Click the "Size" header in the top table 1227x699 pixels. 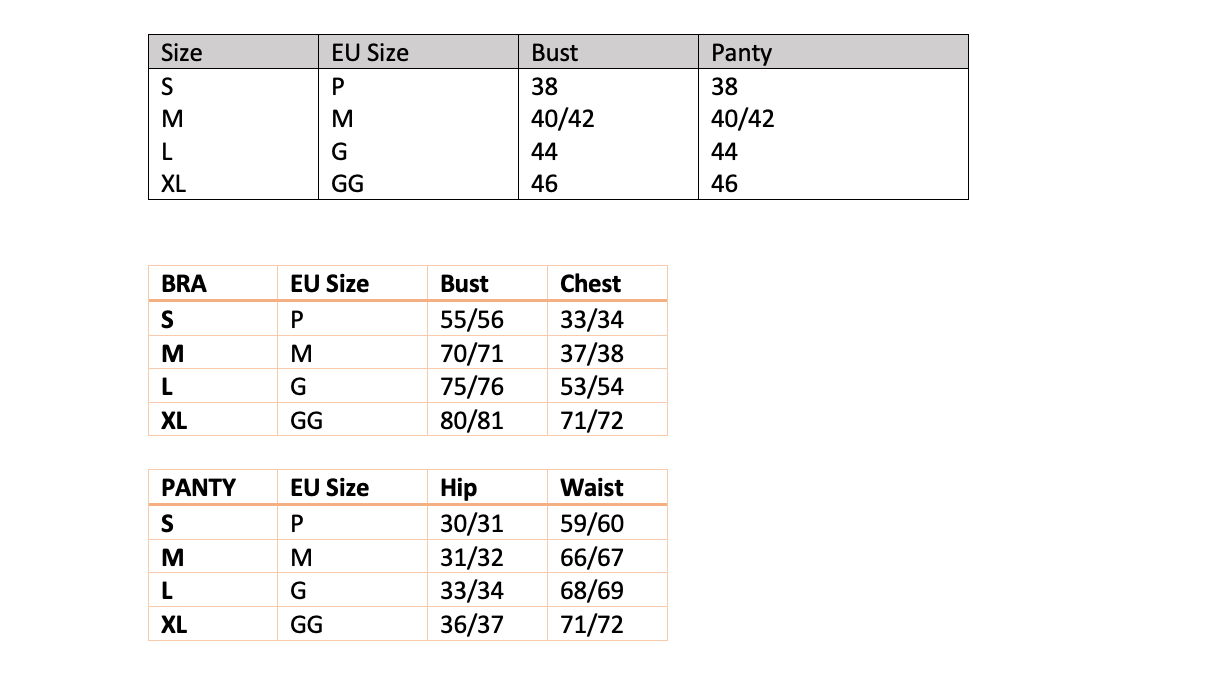point(181,53)
